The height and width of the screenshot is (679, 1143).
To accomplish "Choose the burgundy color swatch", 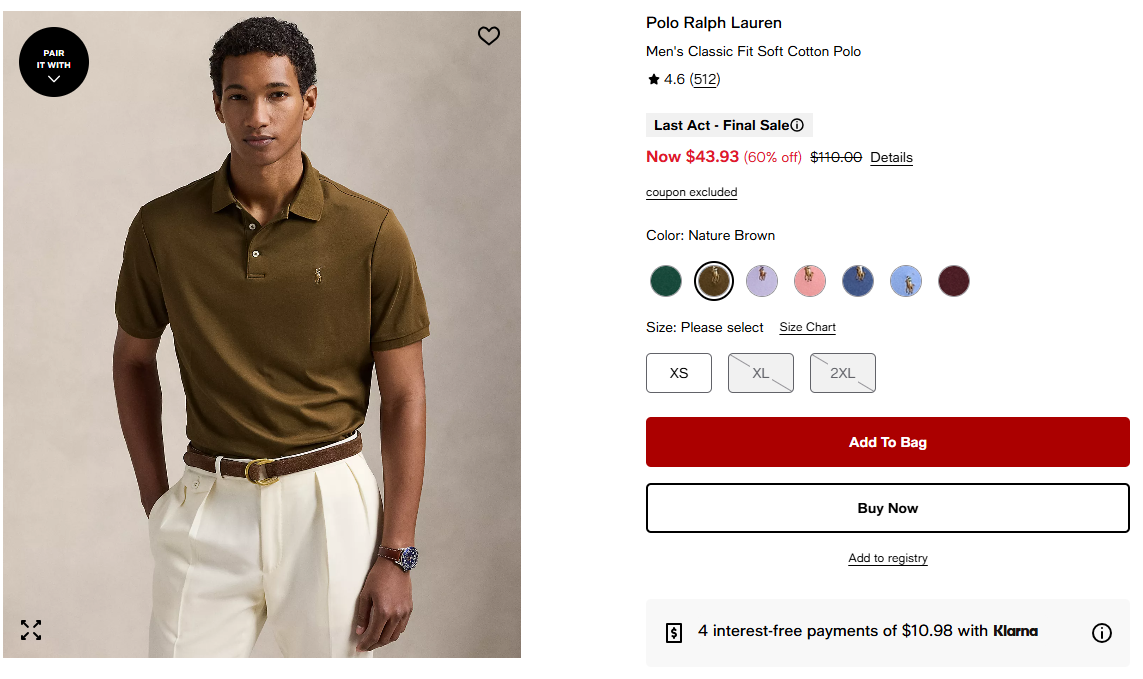I will (x=954, y=281).
